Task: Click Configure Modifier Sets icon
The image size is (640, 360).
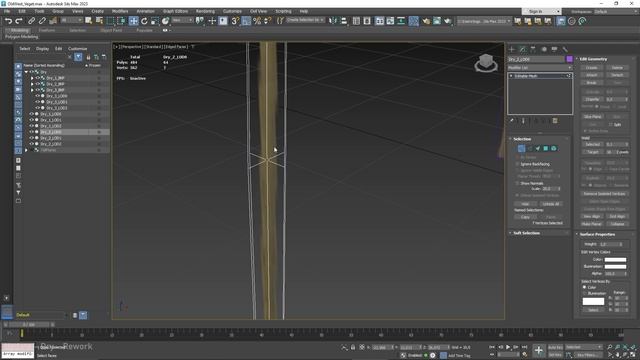Action: point(555,121)
